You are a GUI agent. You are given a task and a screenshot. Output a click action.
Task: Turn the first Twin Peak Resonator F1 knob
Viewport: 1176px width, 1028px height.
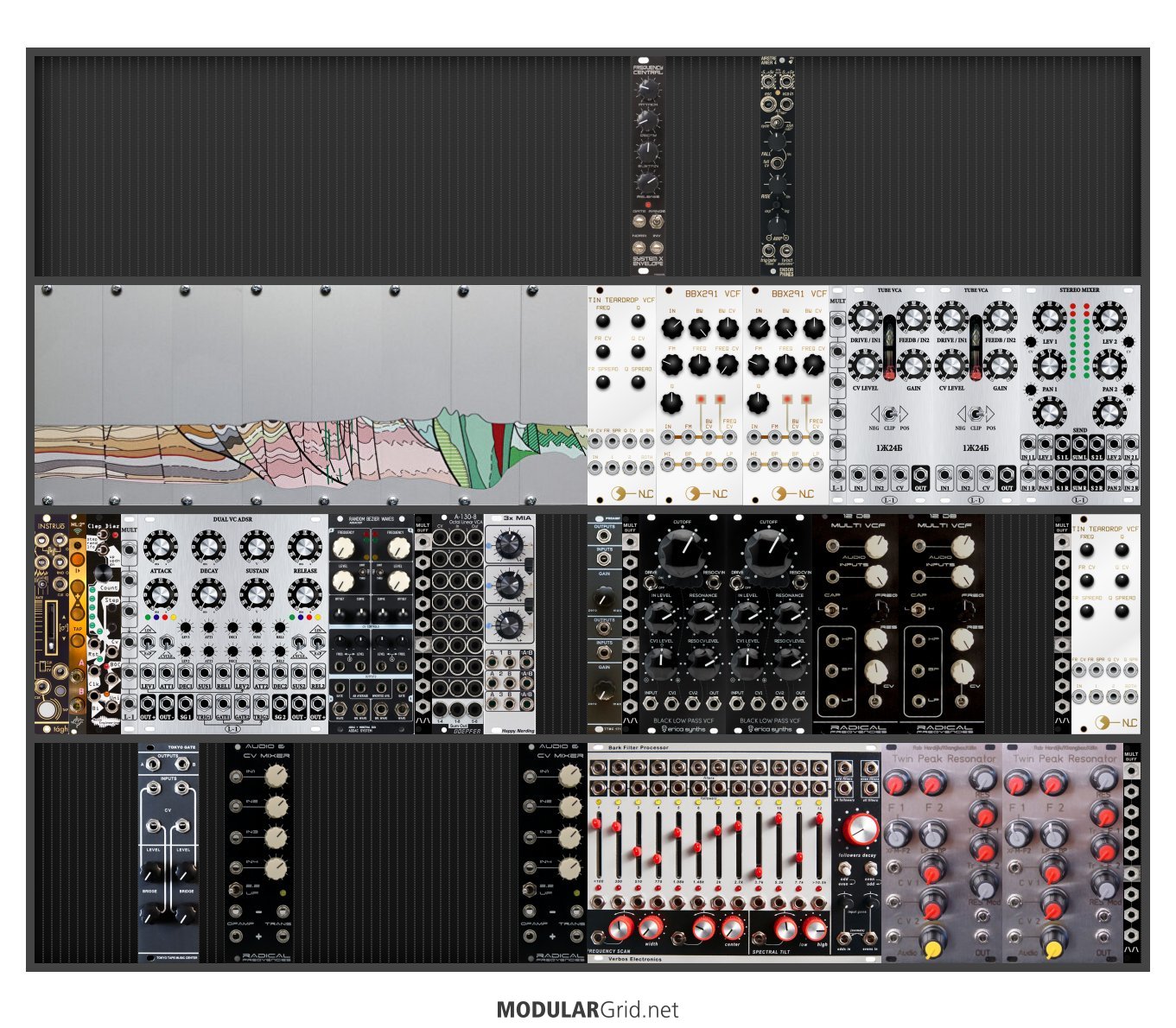click(899, 784)
